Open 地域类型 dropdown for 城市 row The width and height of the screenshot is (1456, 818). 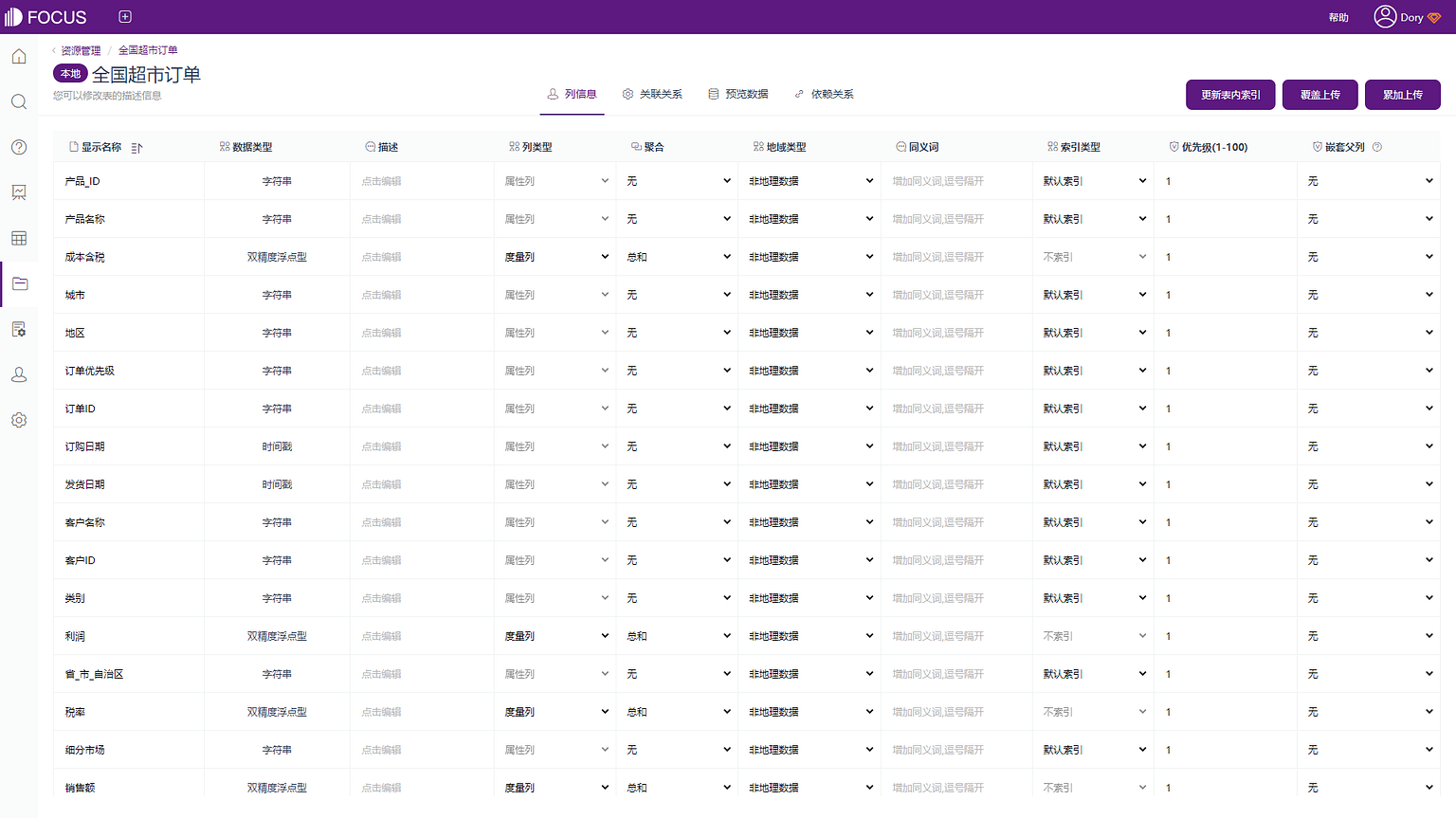(810, 295)
